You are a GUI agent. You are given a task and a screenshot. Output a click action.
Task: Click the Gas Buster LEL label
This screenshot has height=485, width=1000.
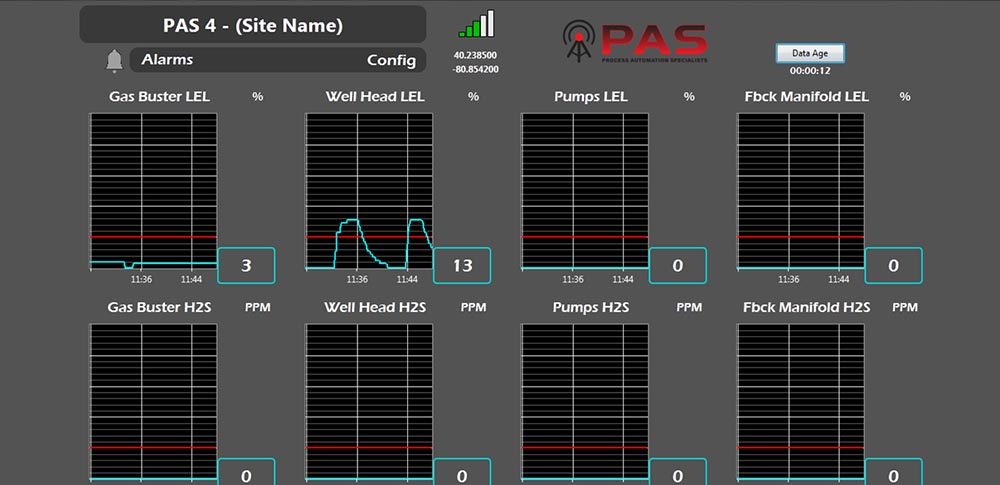159,97
